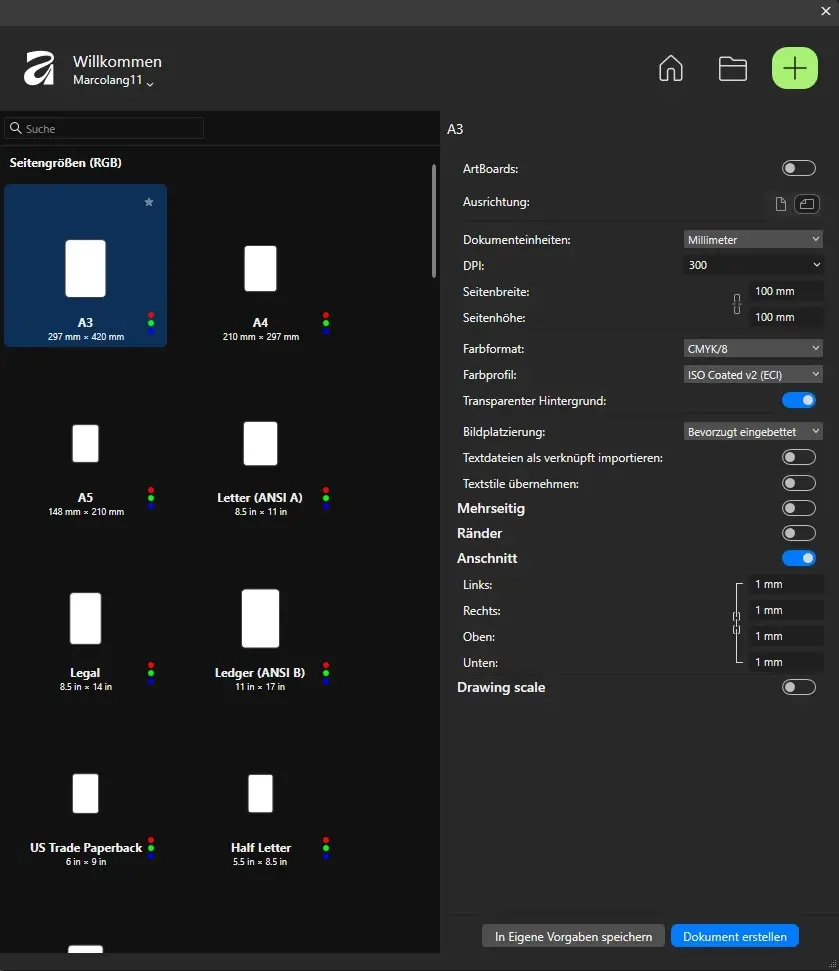Disable Transparenter Hintergrund switch
This screenshot has height=971, width=839.
pos(799,400)
